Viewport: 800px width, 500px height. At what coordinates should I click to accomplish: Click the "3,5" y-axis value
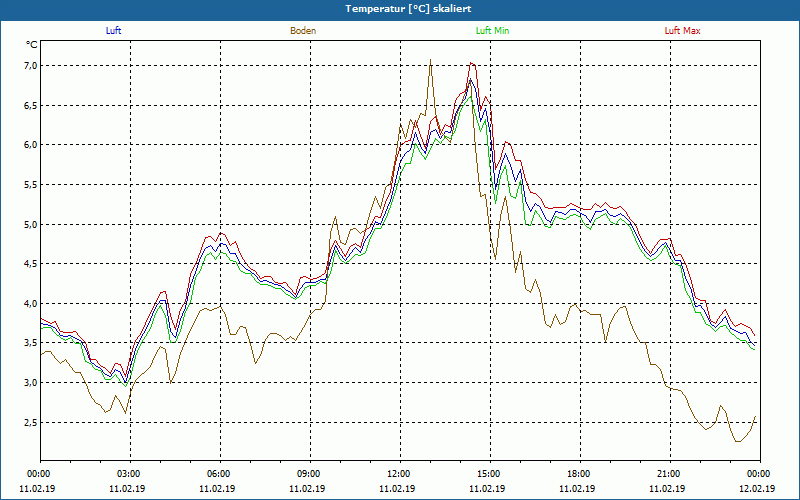click(31, 343)
